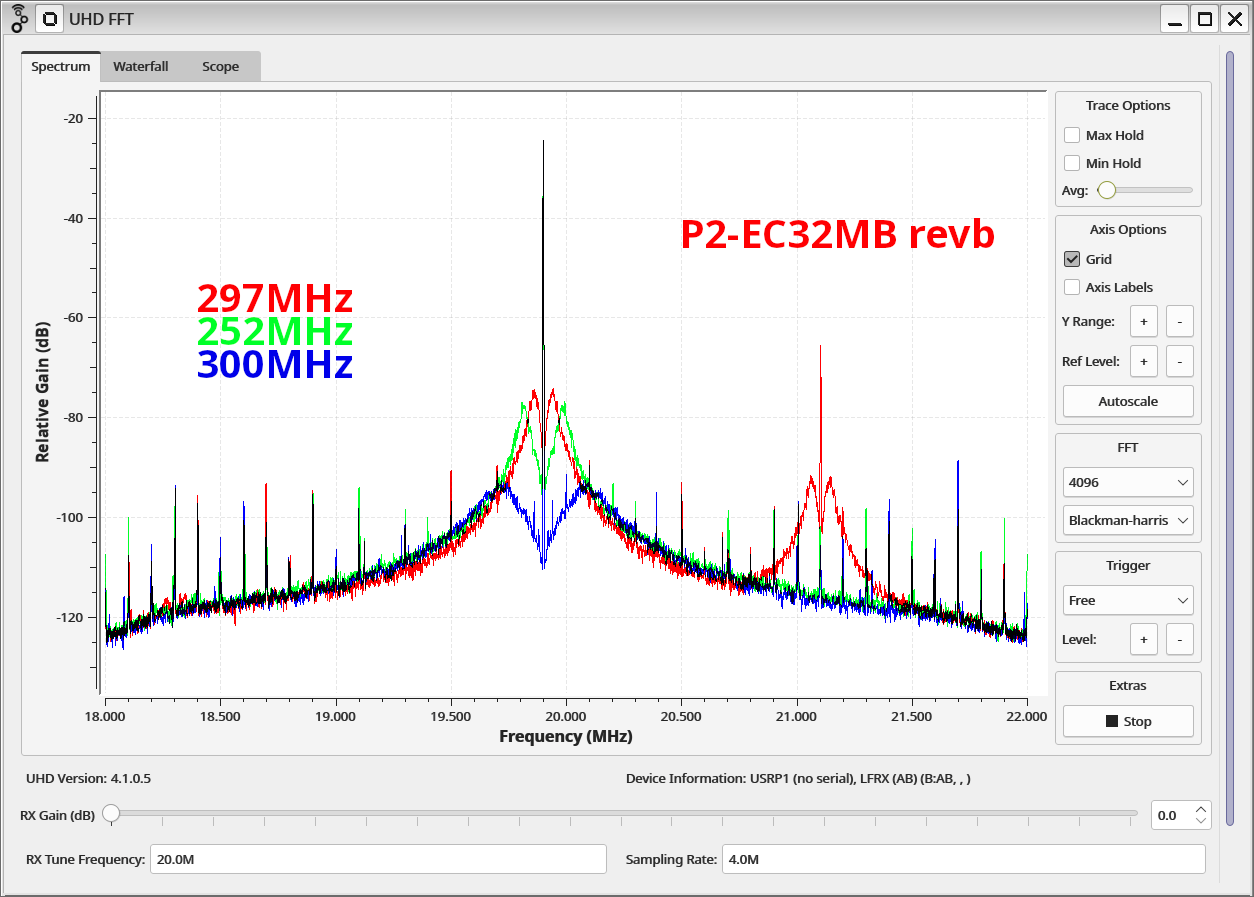Expand the Trigger mode Free dropdown
Image resolution: width=1254 pixels, height=897 pixels.
[1128, 600]
